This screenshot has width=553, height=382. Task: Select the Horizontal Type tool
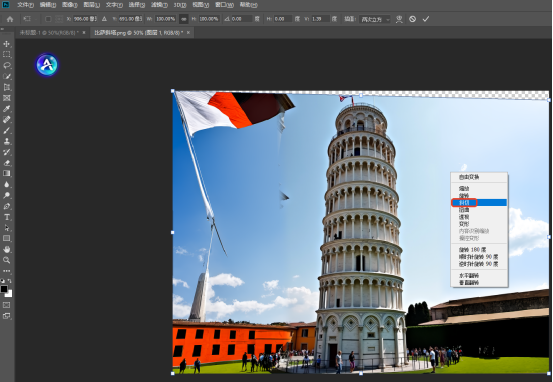6,217
